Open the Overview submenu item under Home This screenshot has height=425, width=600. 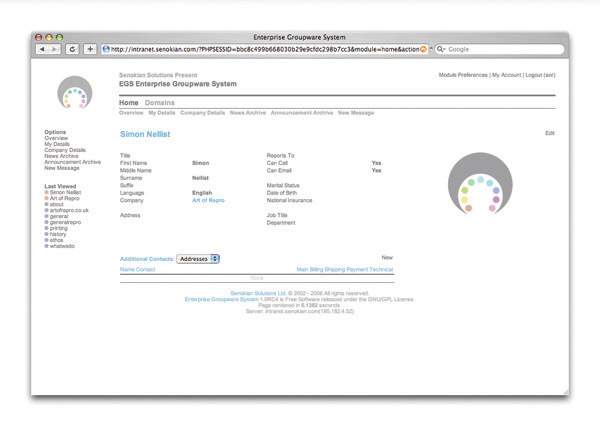[x=131, y=113]
